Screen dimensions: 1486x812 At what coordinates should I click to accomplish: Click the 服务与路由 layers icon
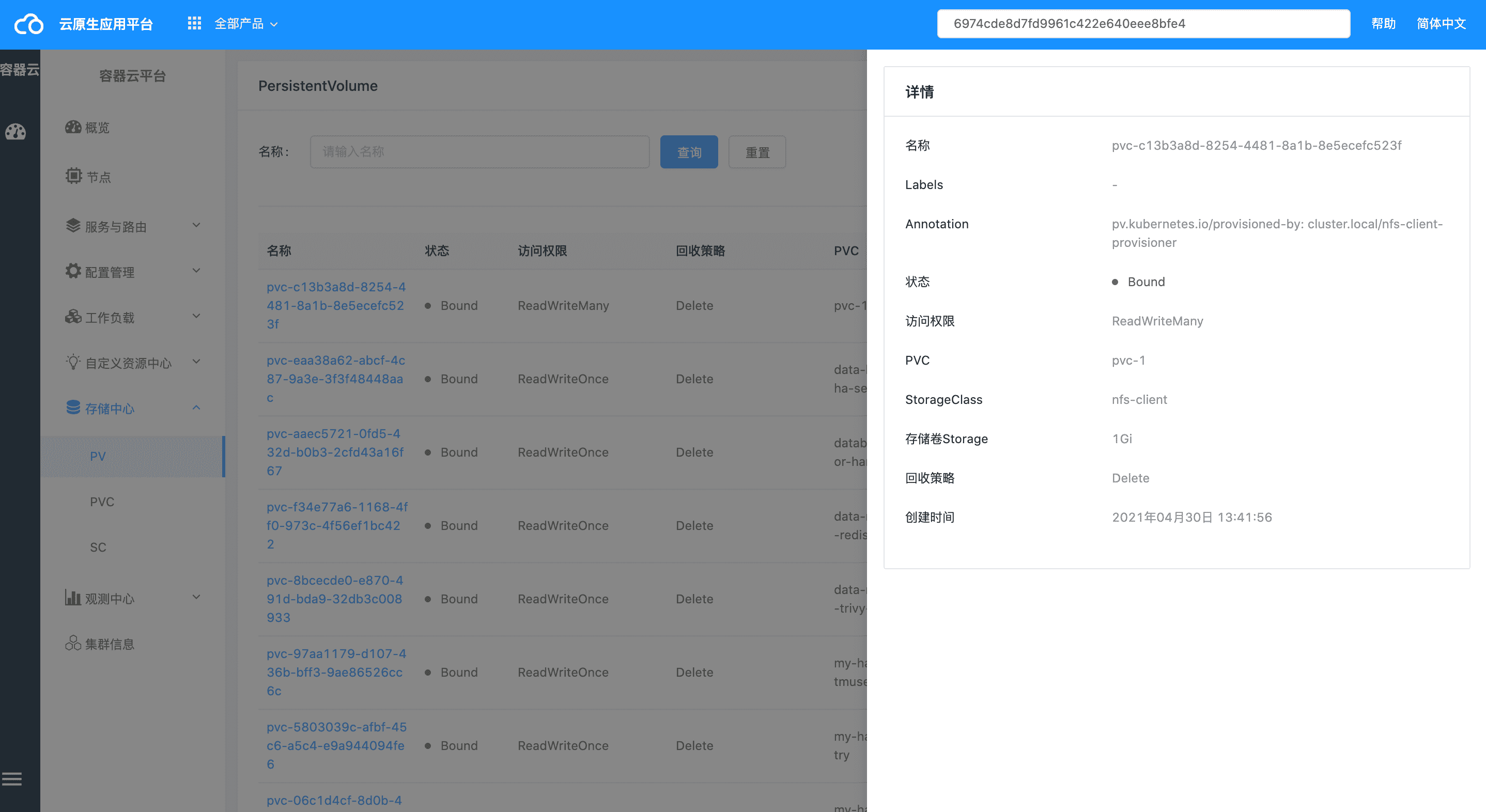[x=73, y=226]
